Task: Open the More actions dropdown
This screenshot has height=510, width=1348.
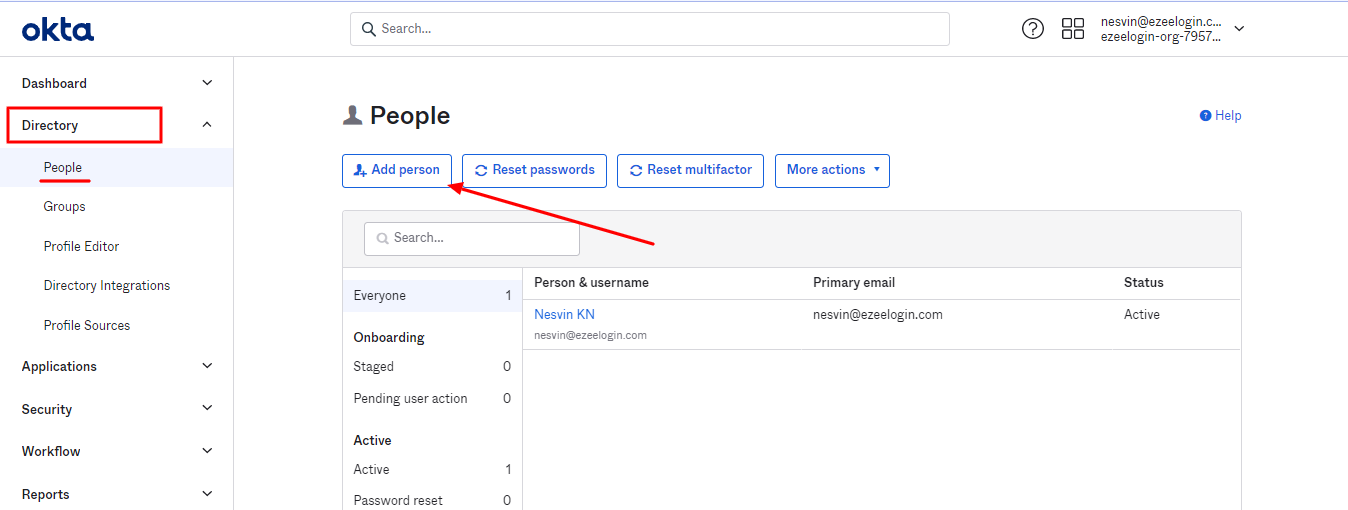Action: tap(832, 170)
